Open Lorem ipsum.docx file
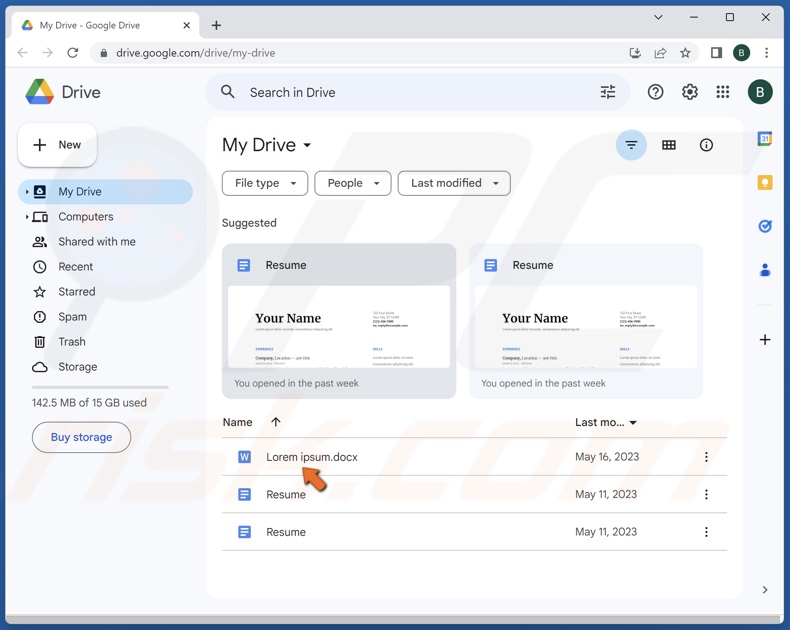The width and height of the screenshot is (790, 630). tap(312, 457)
